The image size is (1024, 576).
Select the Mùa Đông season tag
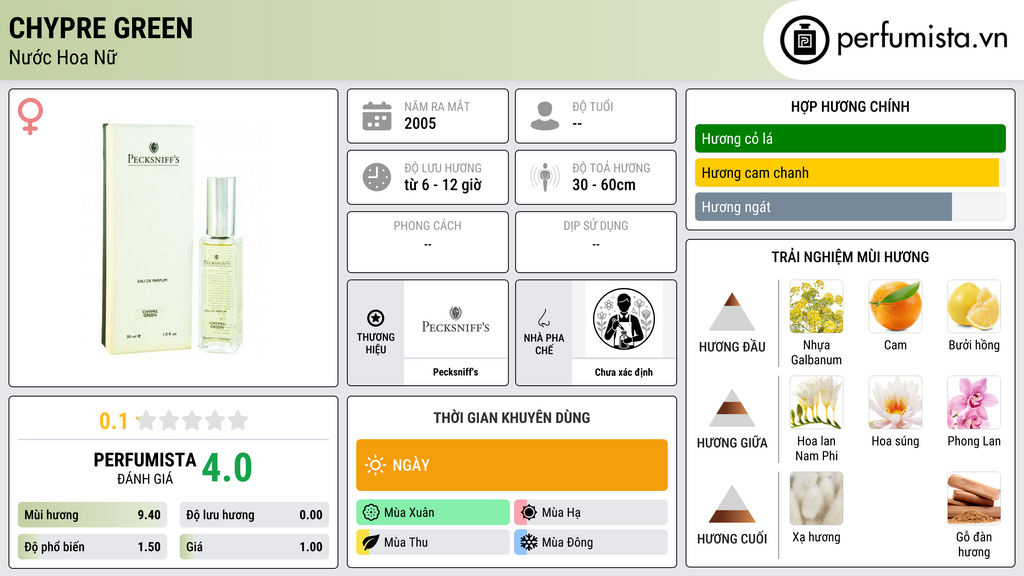(591, 543)
